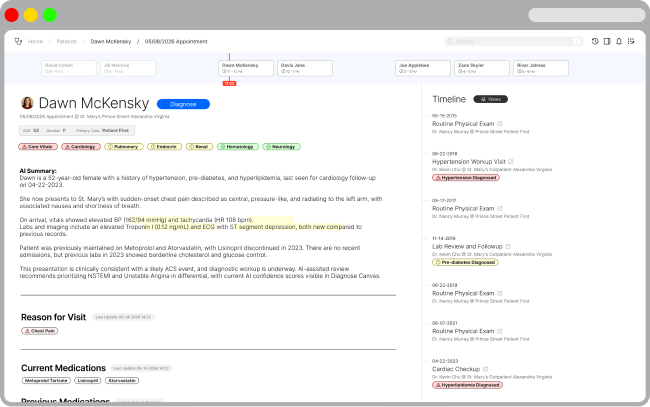Click Dawn McKensky's avatar photo

(27, 103)
